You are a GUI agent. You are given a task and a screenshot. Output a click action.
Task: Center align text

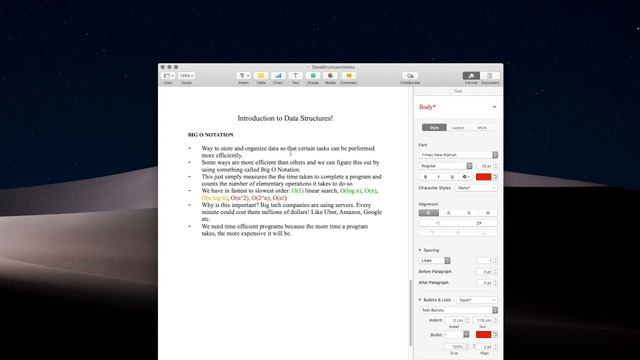449,213
